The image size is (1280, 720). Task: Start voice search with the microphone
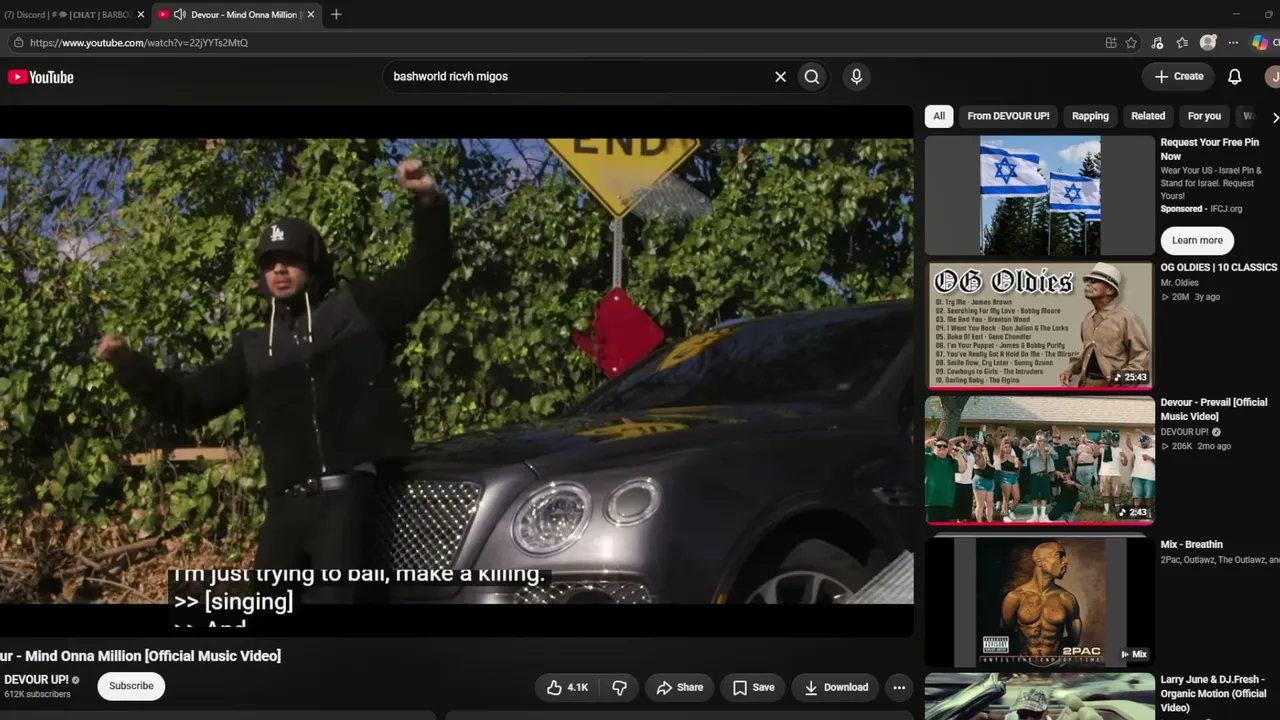tap(856, 77)
